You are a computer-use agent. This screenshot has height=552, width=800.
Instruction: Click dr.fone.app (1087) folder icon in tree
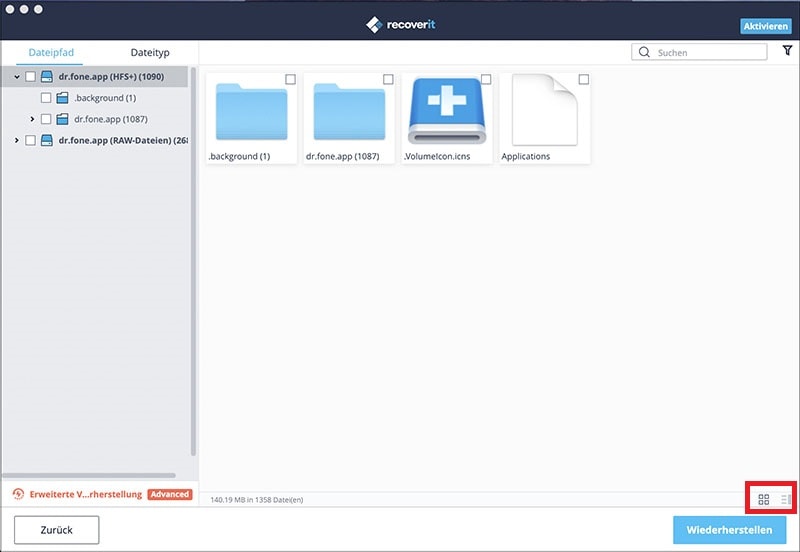[x=62, y=119]
